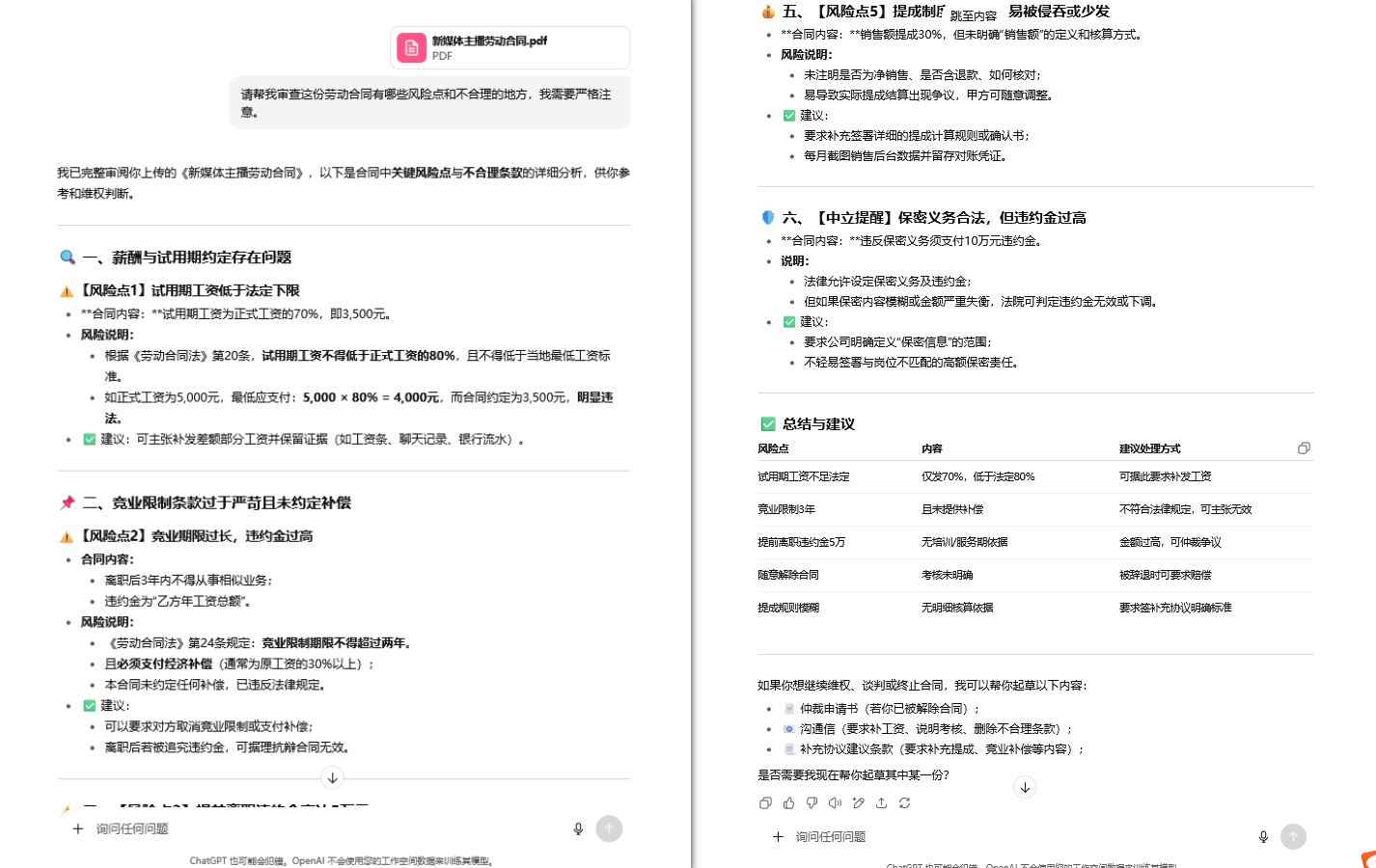1376x868 pixels.
Task: Focus the right 询问任何问题 input field
Action: [x=1021, y=836]
